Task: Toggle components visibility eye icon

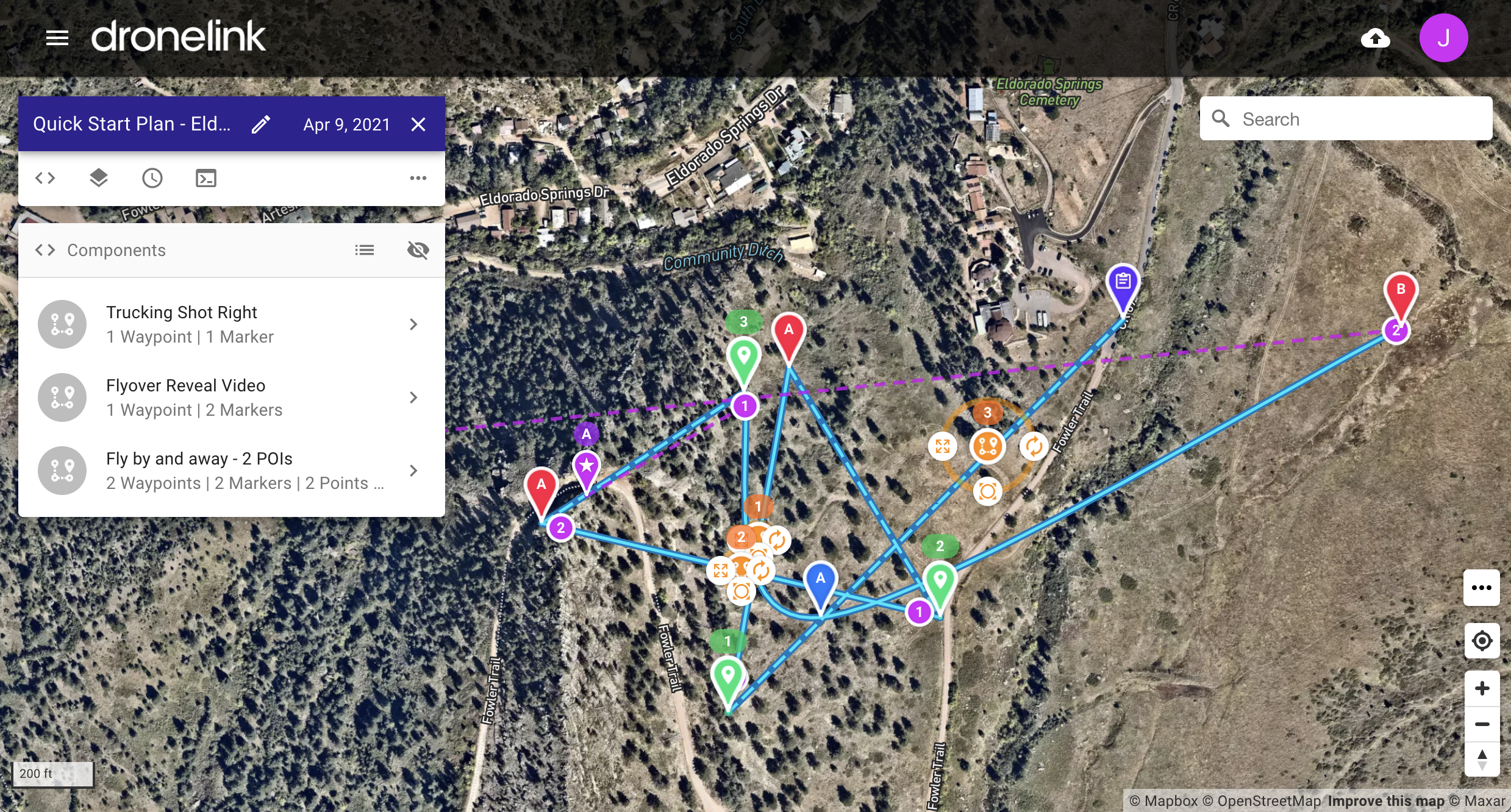Action: tap(418, 250)
